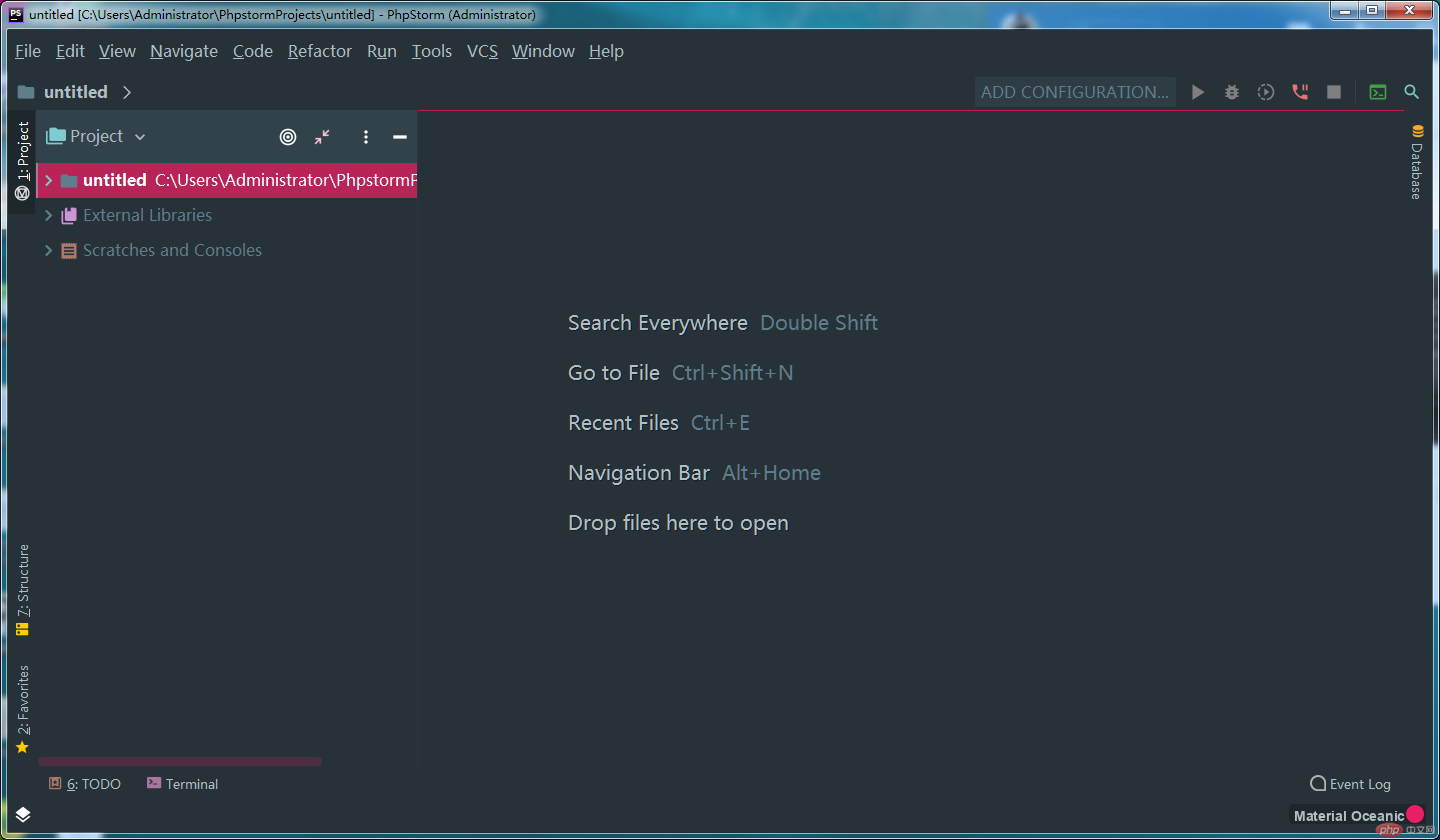Click the breadcrumb chevron after untitled

(127, 92)
